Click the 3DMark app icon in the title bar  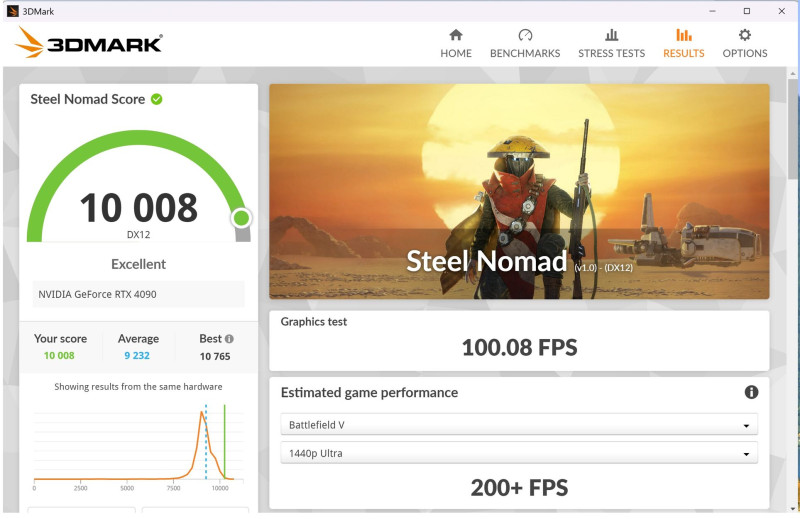click(x=12, y=11)
